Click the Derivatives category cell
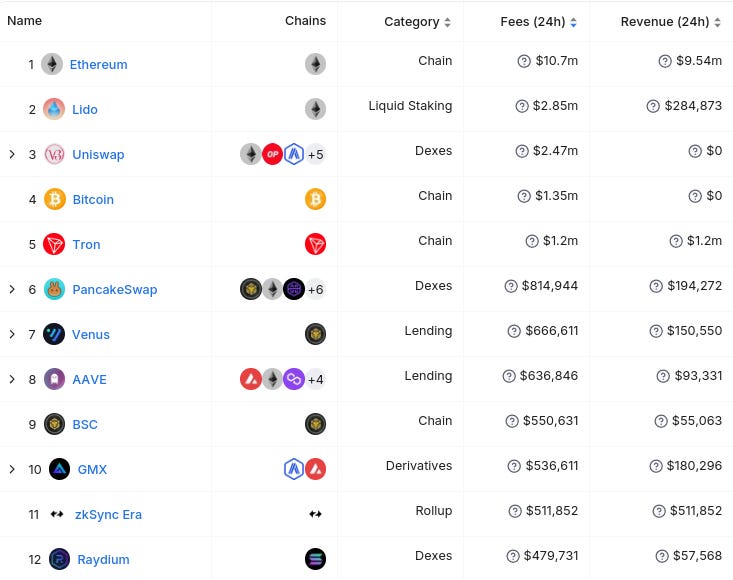Image resolution: width=733 pixels, height=580 pixels. coord(419,465)
